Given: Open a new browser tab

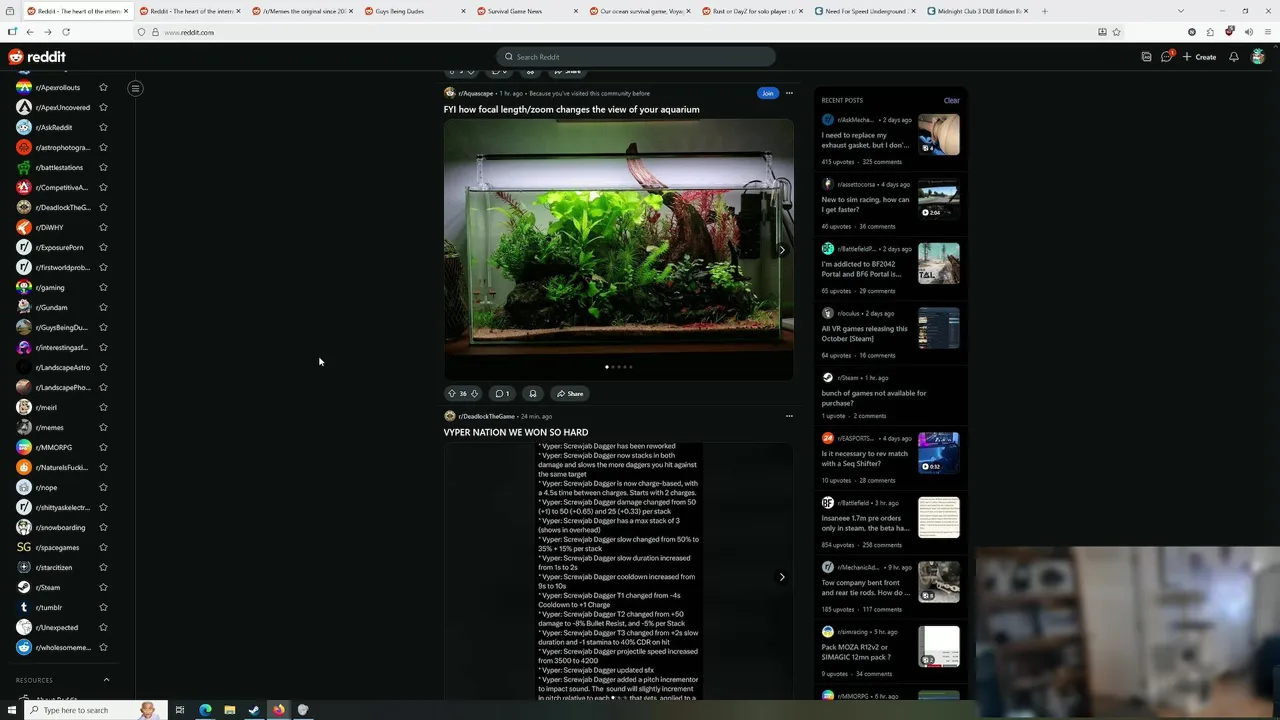Looking at the screenshot, I should [1044, 11].
